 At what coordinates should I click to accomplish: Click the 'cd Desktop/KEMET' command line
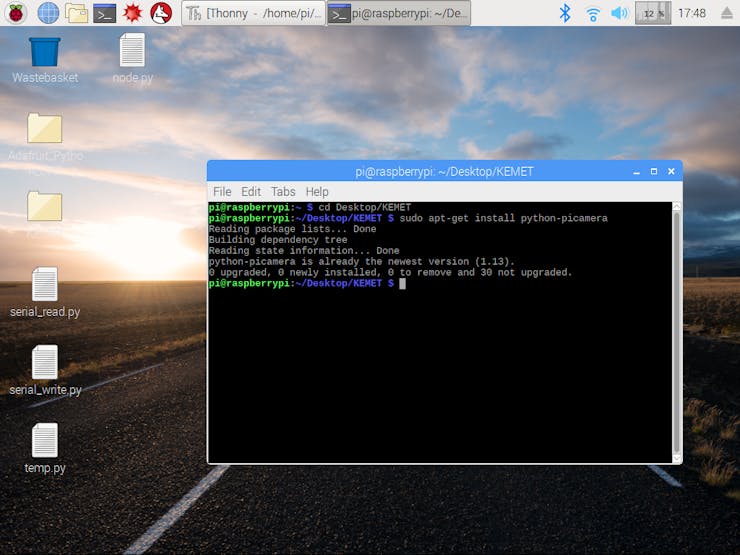pyautogui.click(x=364, y=207)
